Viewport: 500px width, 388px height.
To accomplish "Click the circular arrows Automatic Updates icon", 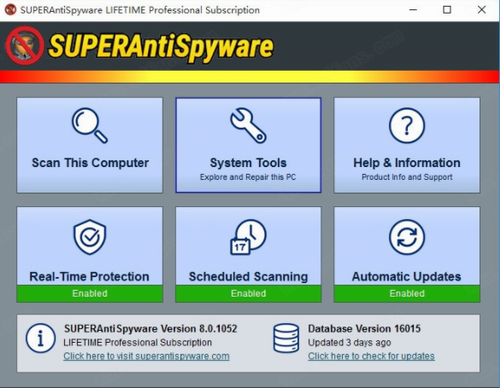I will (407, 237).
